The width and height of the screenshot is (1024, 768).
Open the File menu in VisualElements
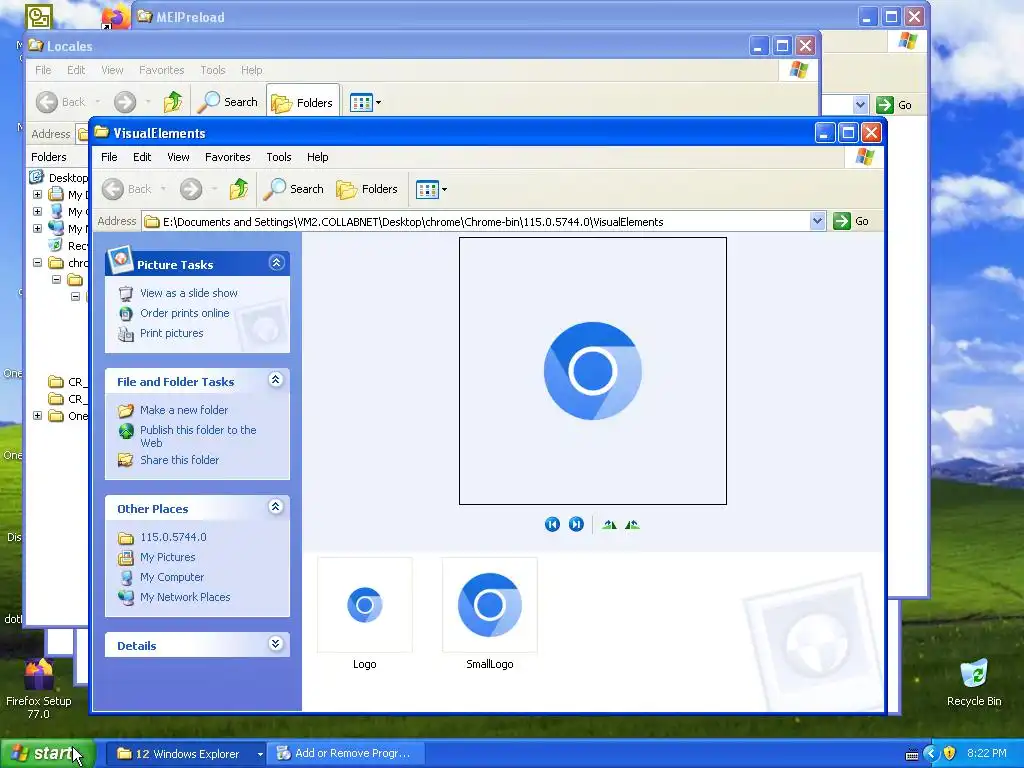(109, 157)
